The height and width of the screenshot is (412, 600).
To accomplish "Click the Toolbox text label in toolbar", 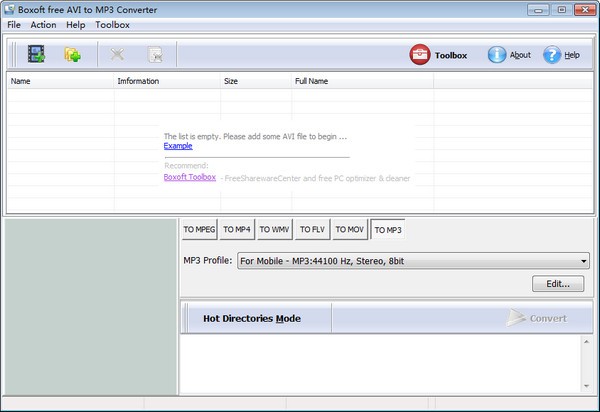I will 451,55.
